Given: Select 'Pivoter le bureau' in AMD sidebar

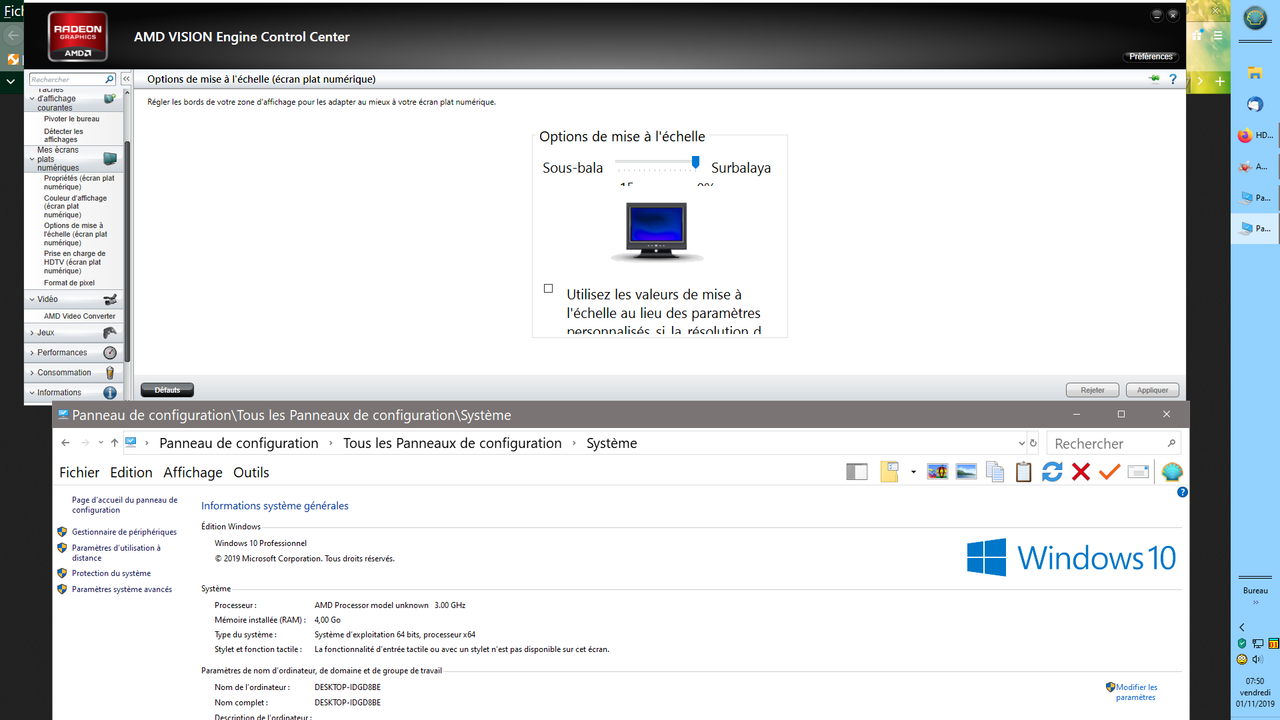Looking at the screenshot, I should tap(72, 119).
